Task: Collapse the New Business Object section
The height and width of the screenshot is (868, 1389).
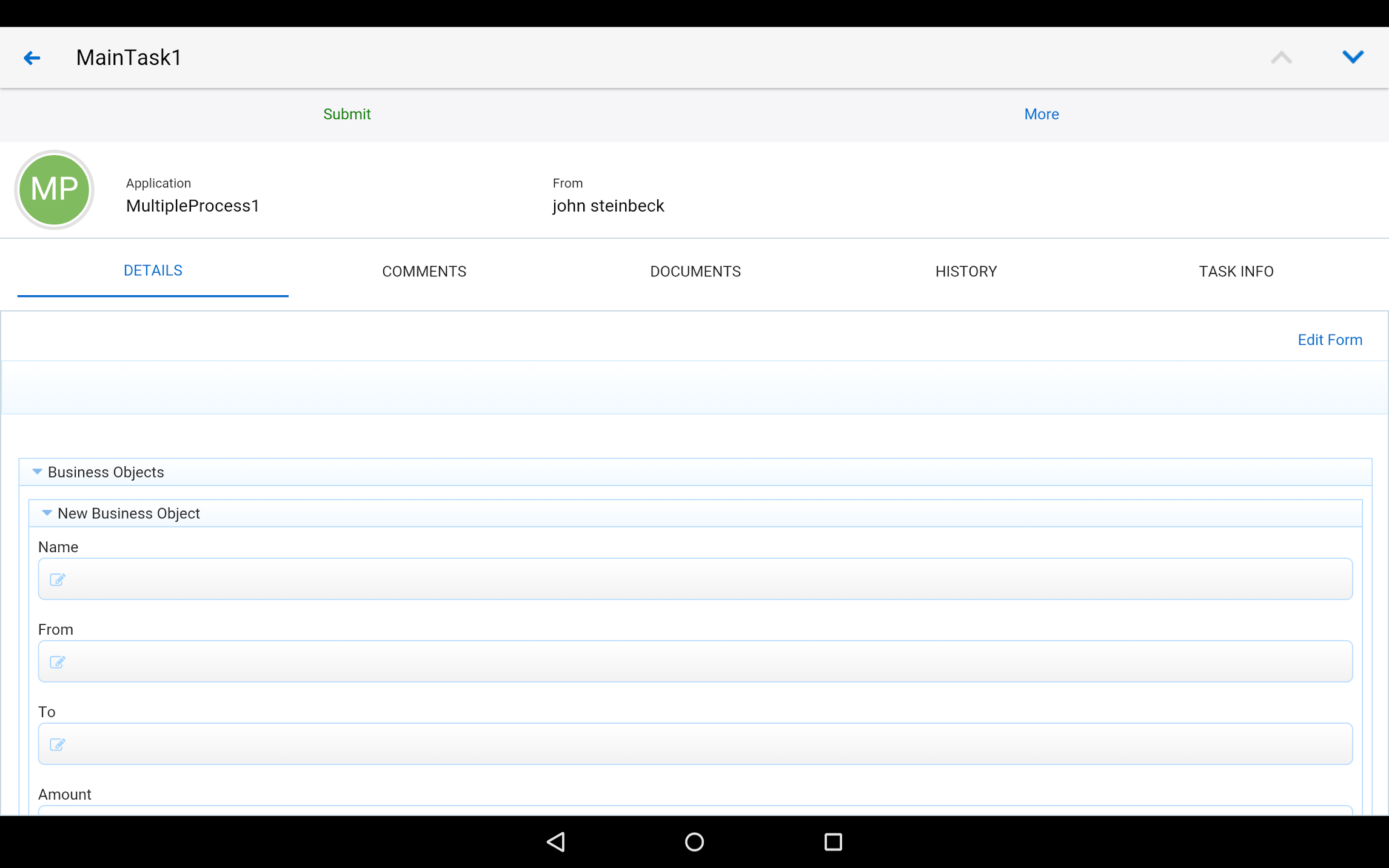Action: click(x=47, y=513)
